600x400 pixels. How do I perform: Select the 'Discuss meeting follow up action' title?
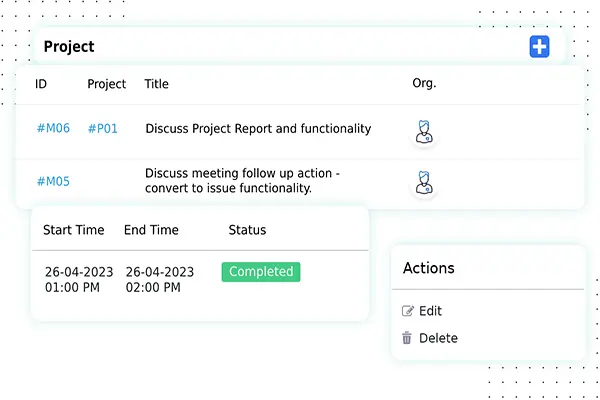(x=243, y=181)
